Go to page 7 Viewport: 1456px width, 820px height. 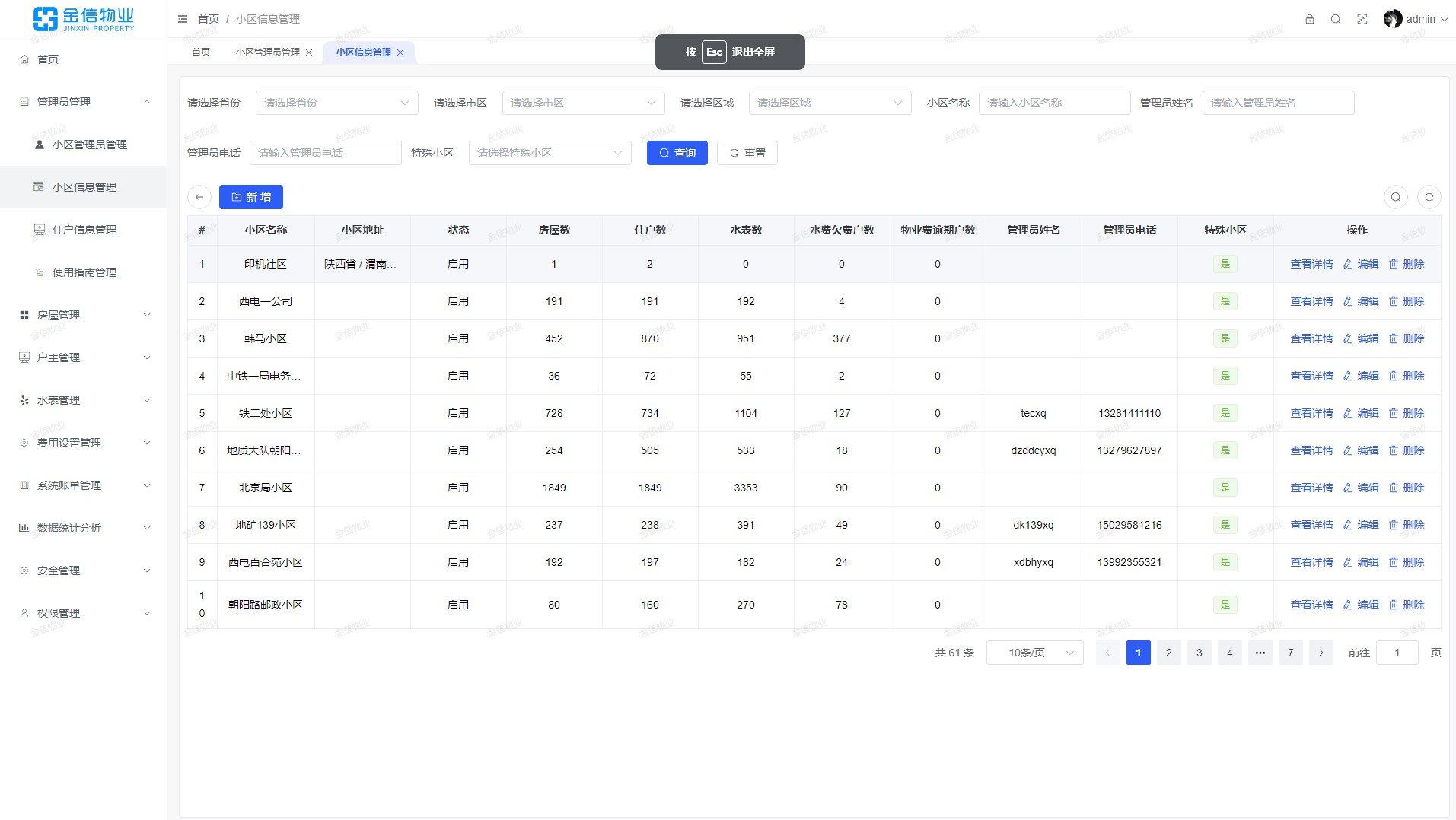(x=1291, y=653)
